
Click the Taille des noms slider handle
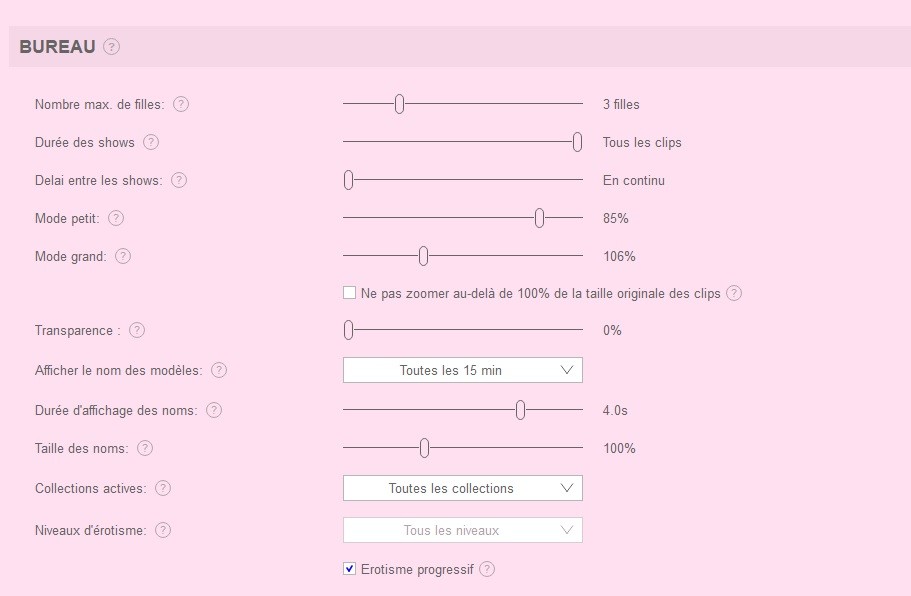(x=424, y=448)
